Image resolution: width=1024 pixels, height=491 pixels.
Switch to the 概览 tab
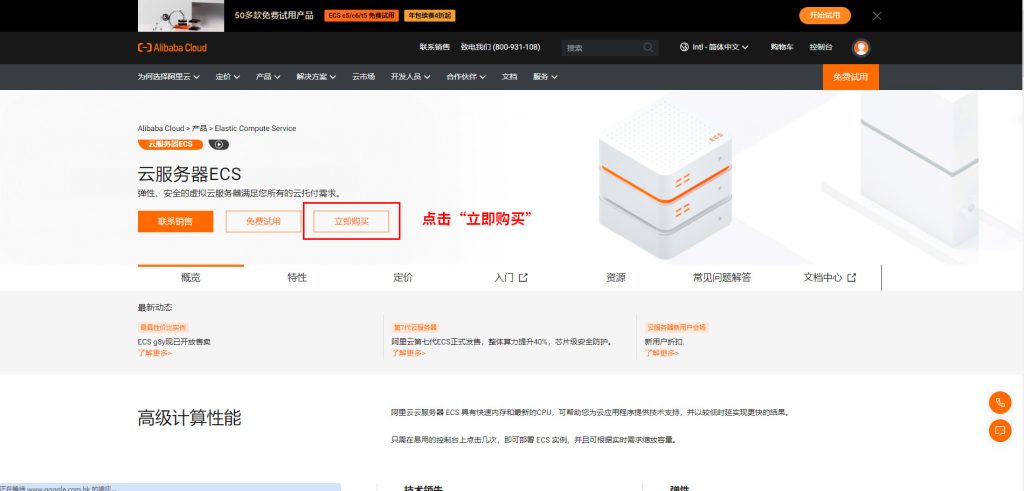click(x=191, y=277)
